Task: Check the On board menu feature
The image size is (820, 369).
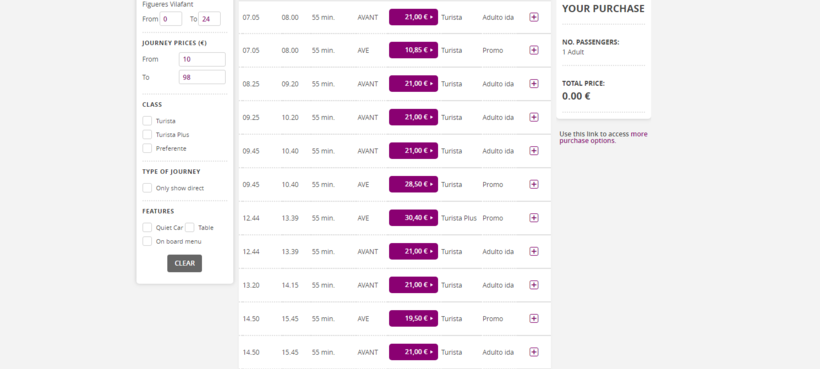Action: pos(147,241)
